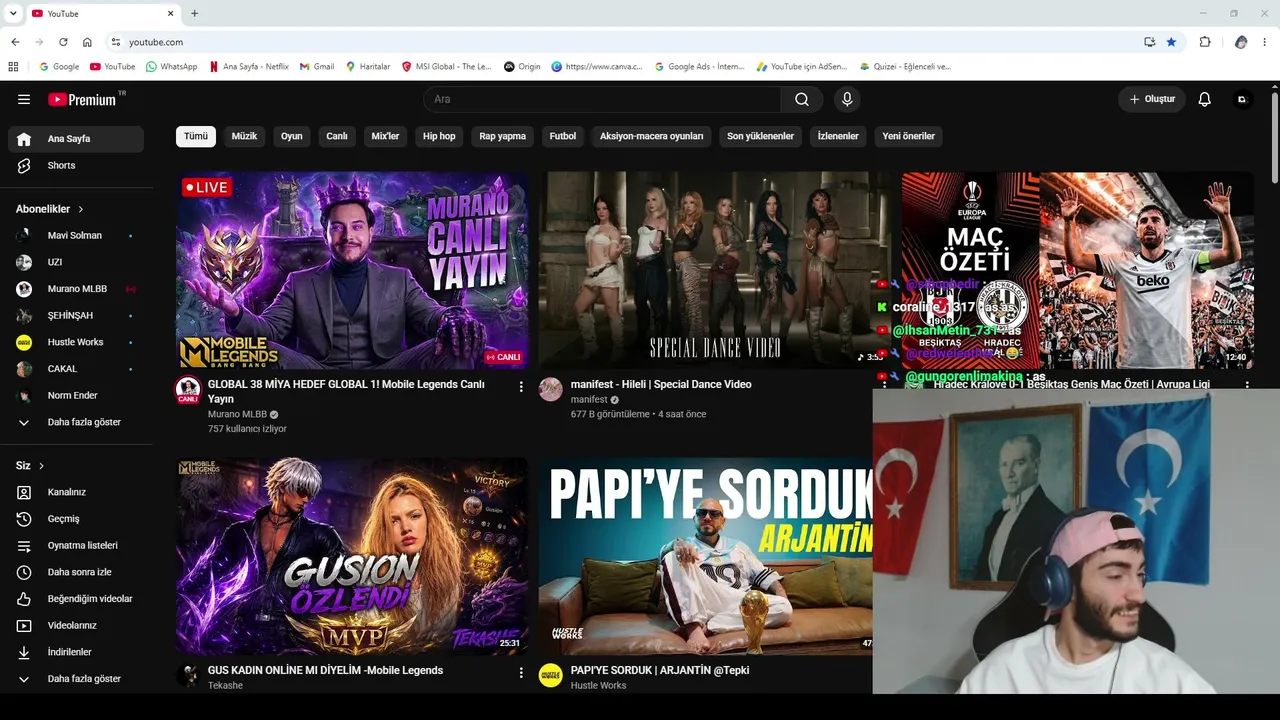The image size is (1280, 720).
Task: Open video title PAPI'YE SORDUK | ARJANTİN @Tepki
Action: pyautogui.click(x=660, y=670)
